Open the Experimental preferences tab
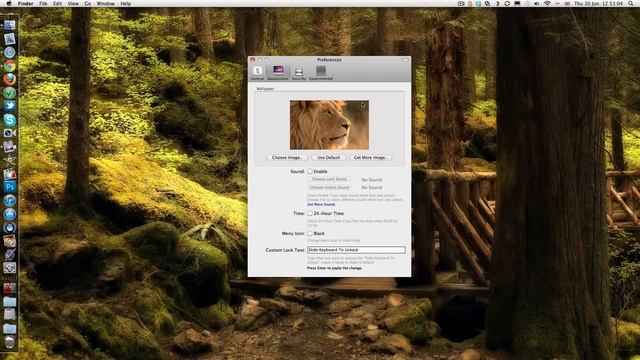 click(x=321, y=73)
